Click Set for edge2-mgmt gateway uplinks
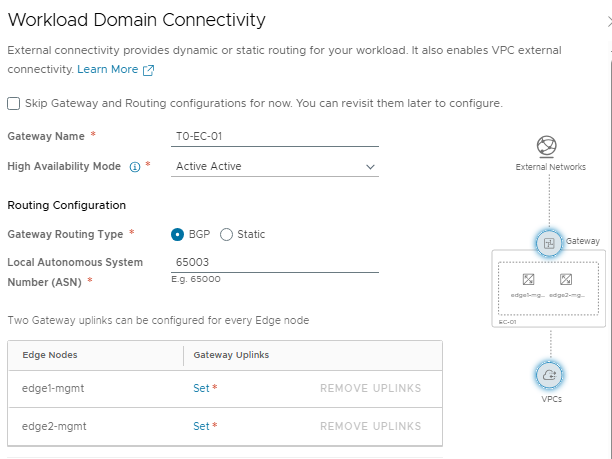612x459 pixels. pyautogui.click(x=202, y=426)
